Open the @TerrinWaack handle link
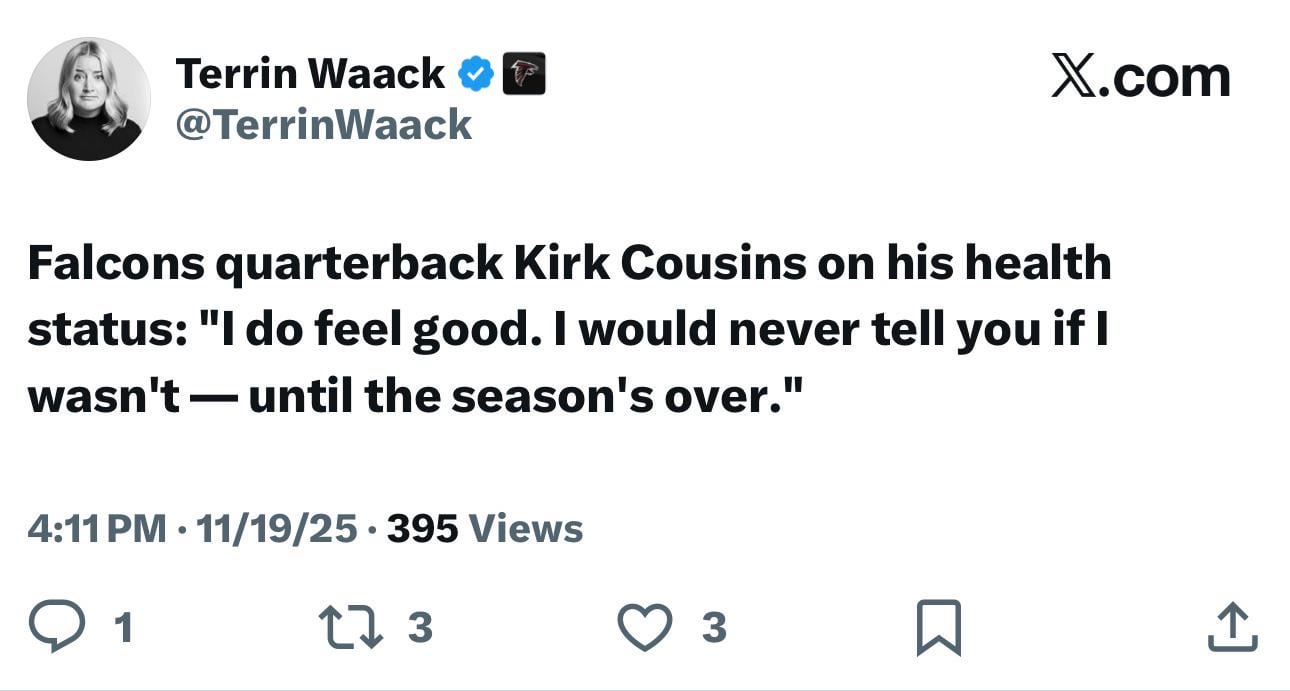 tap(323, 125)
